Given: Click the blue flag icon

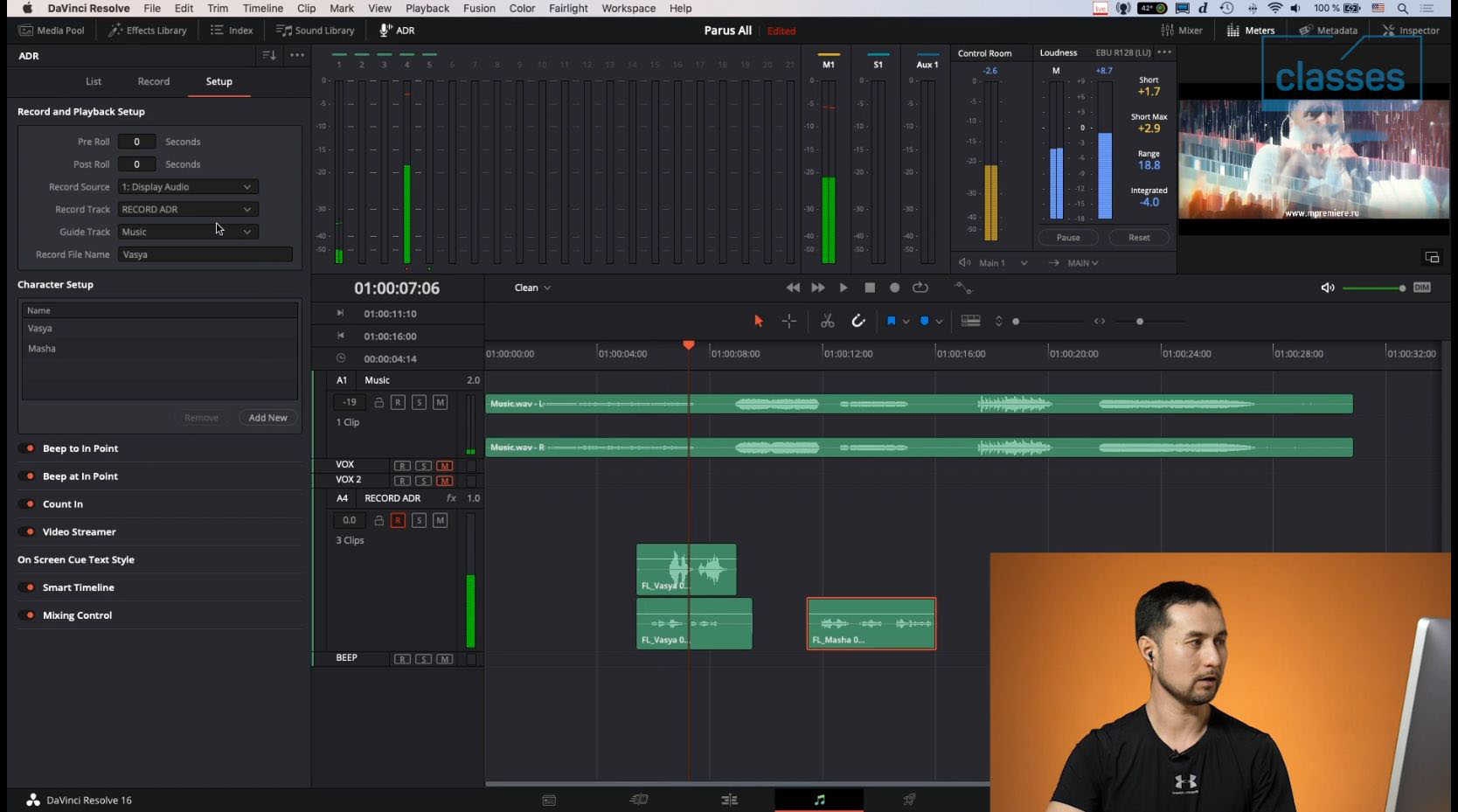Looking at the screenshot, I should click(x=891, y=321).
